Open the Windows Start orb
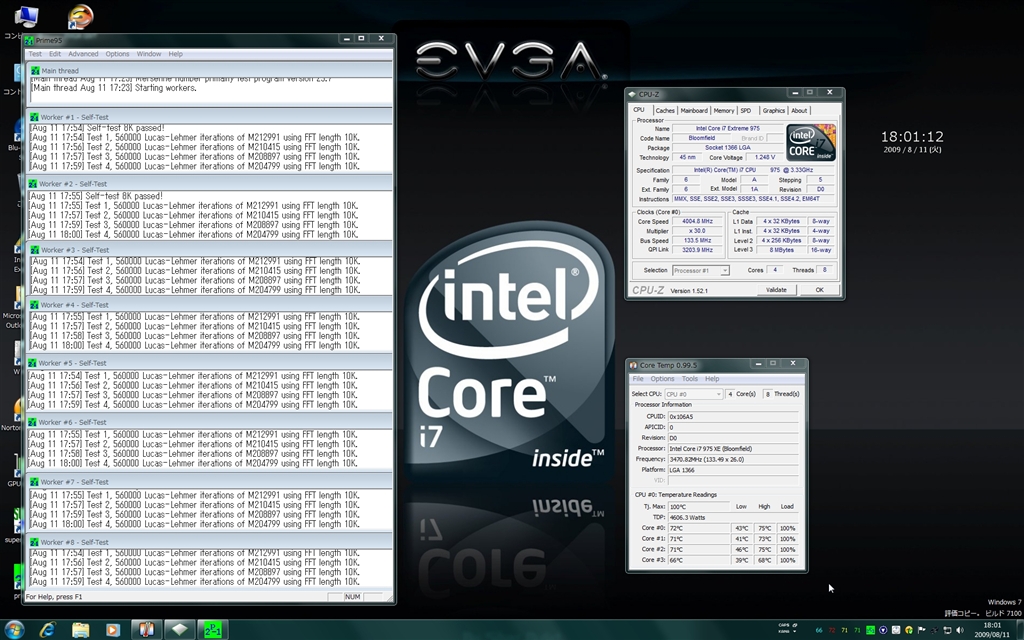Image resolution: width=1024 pixels, height=640 pixels. [x=14, y=630]
